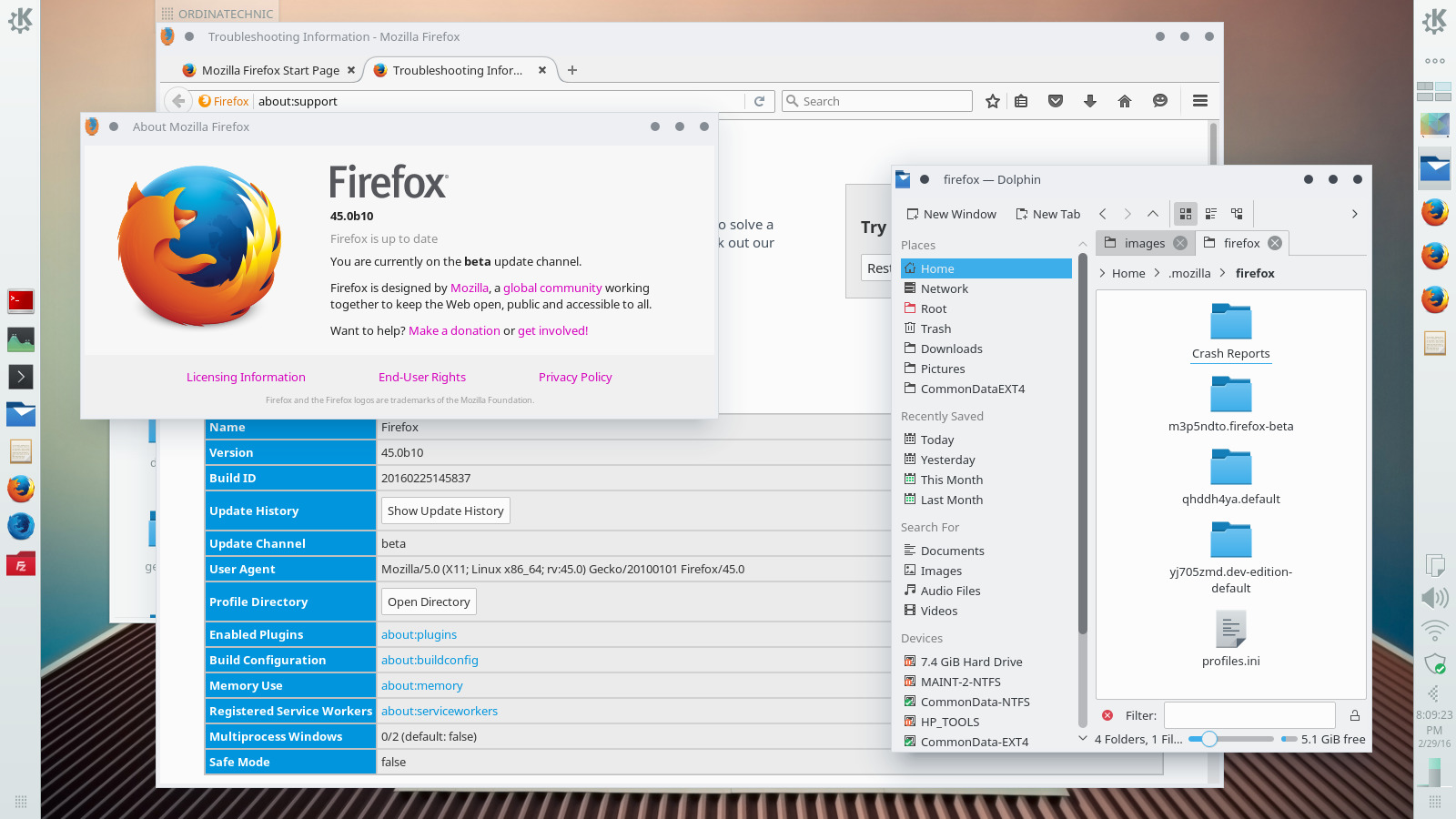Open the about:plugins link
Viewport: 1456px width, 819px height.
tap(419, 634)
